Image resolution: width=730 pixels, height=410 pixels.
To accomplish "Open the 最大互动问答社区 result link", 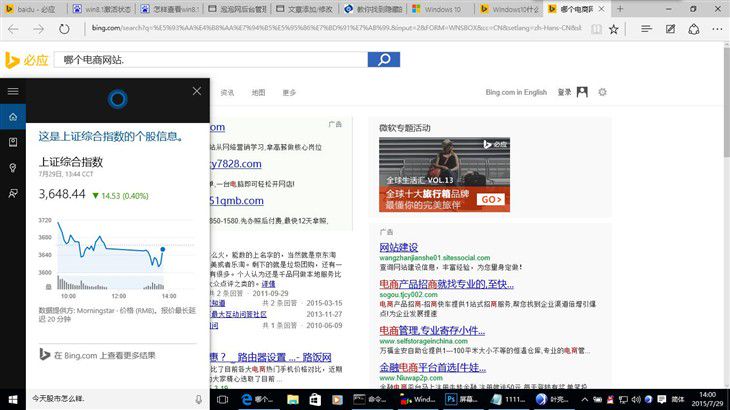I will coord(238,314).
